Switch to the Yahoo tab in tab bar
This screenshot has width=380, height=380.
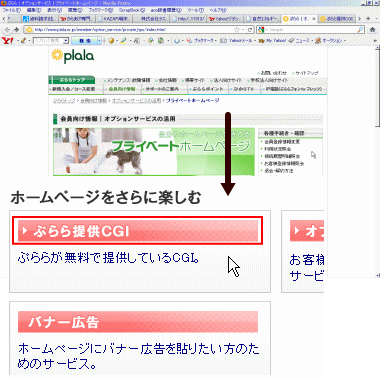[x=224, y=19]
